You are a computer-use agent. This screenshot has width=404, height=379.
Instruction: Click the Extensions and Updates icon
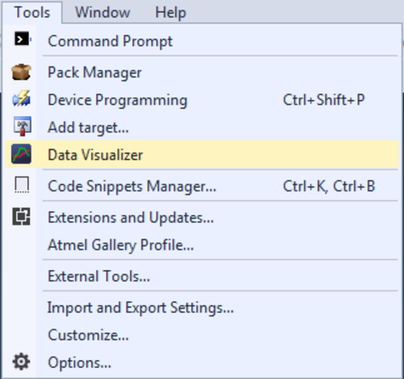point(22,216)
